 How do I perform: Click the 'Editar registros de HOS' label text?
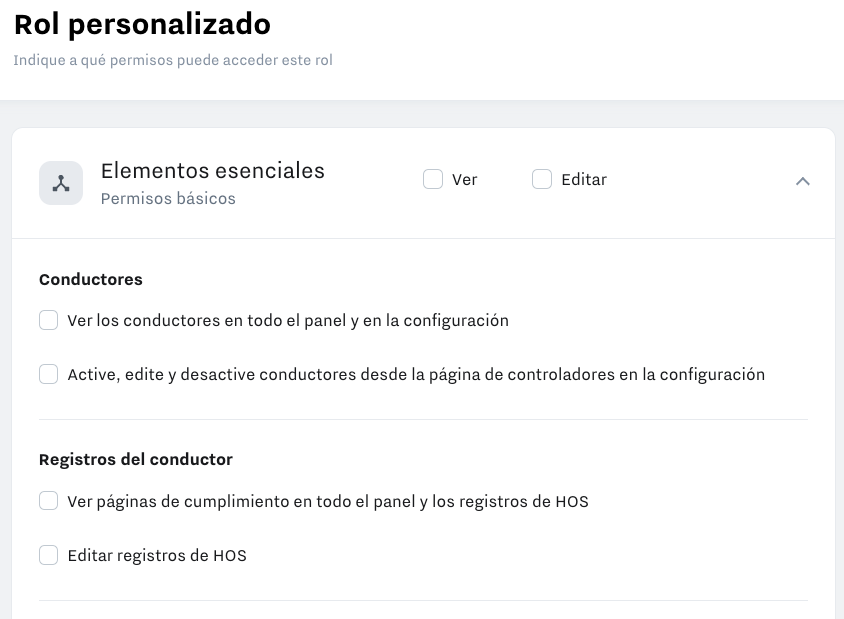click(x=157, y=555)
